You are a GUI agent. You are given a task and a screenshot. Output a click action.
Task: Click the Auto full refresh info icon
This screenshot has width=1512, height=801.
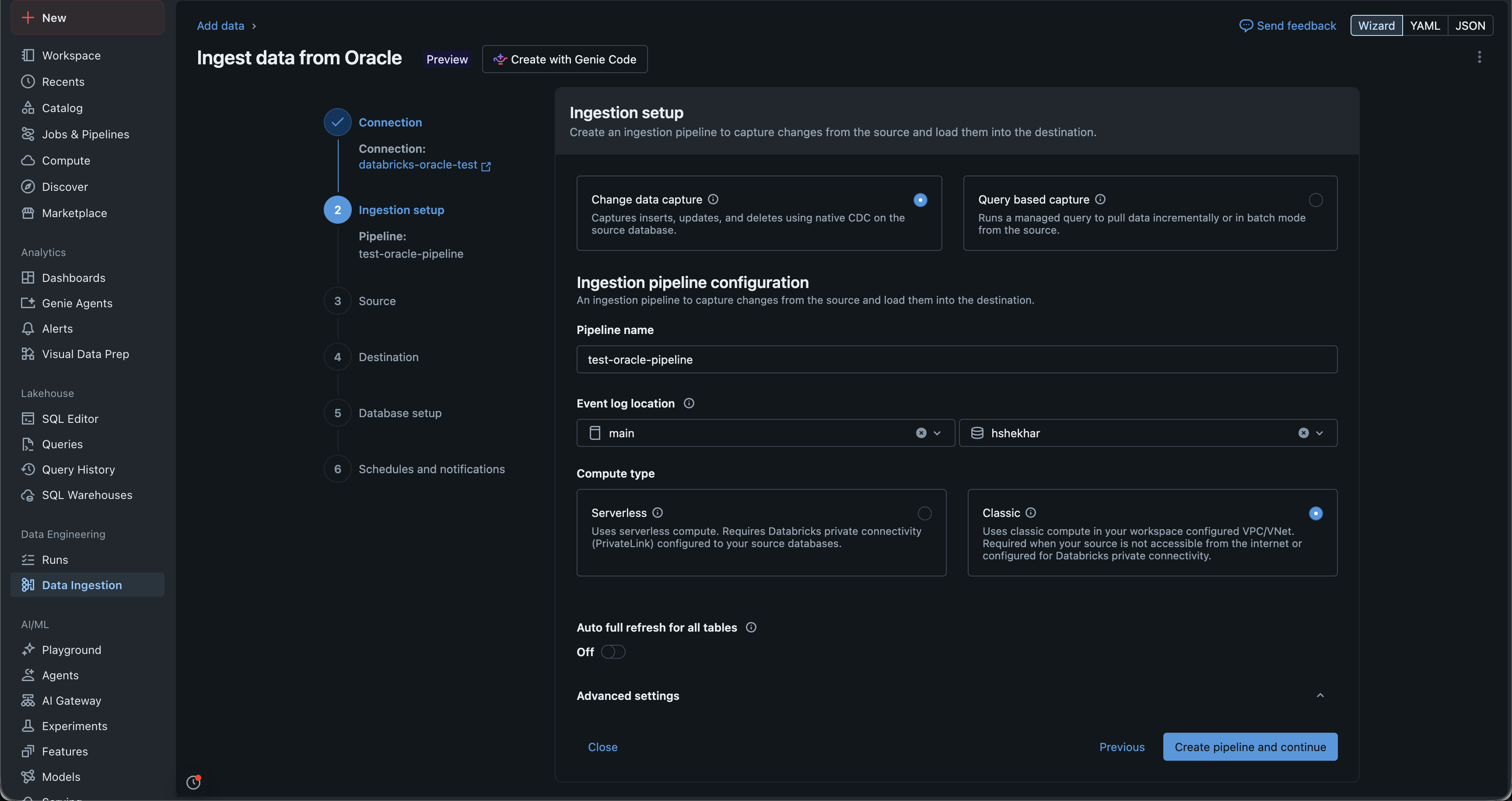click(x=751, y=627)
